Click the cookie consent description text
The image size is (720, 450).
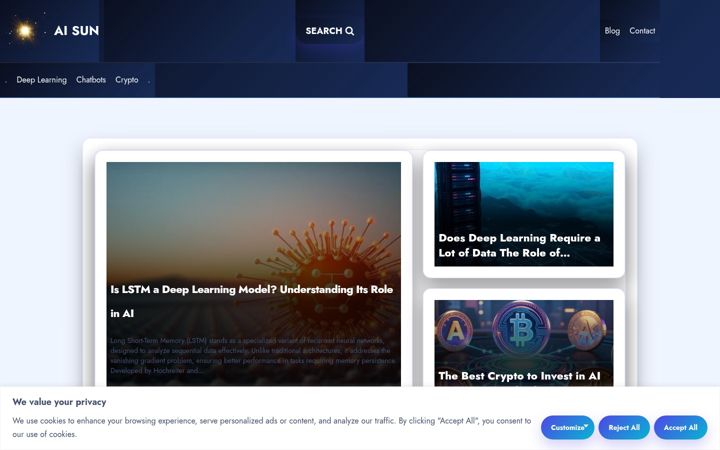271,427
